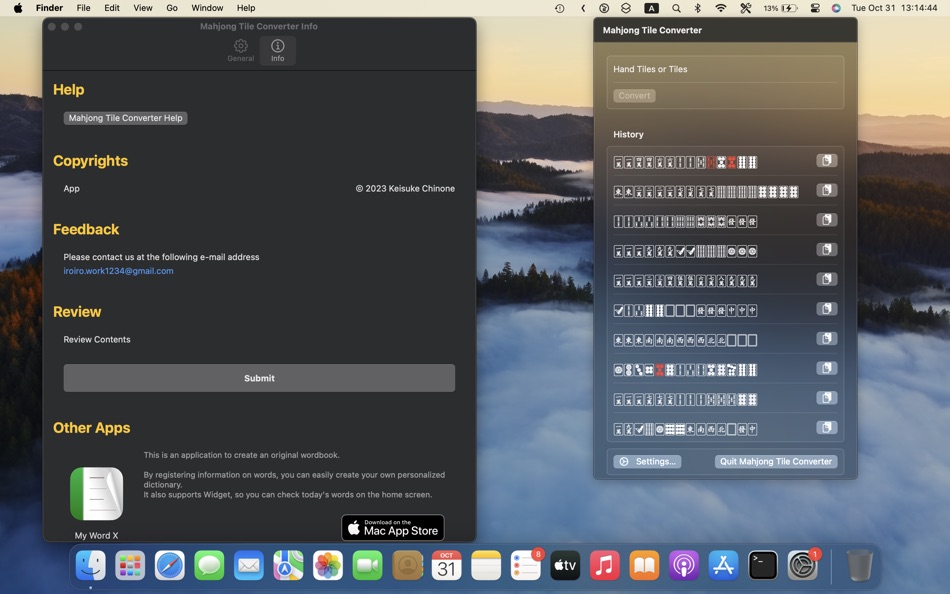The width and height of the screenshot is (950, 594).
Task: Copy the eighth history tile entry
Action: point(826,369)
